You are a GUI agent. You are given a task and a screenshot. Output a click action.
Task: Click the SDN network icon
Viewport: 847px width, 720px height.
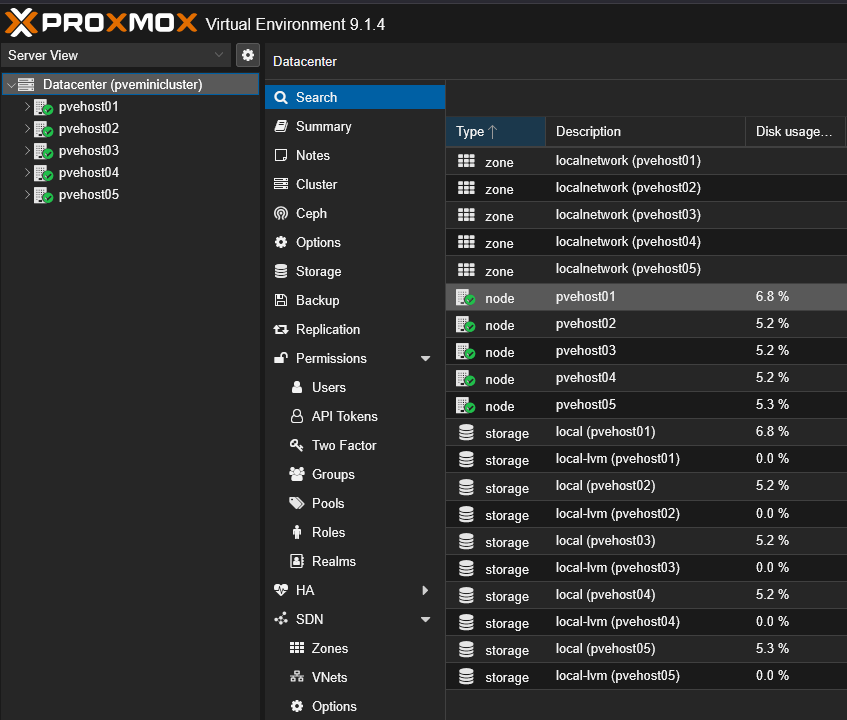click(281, 620)
